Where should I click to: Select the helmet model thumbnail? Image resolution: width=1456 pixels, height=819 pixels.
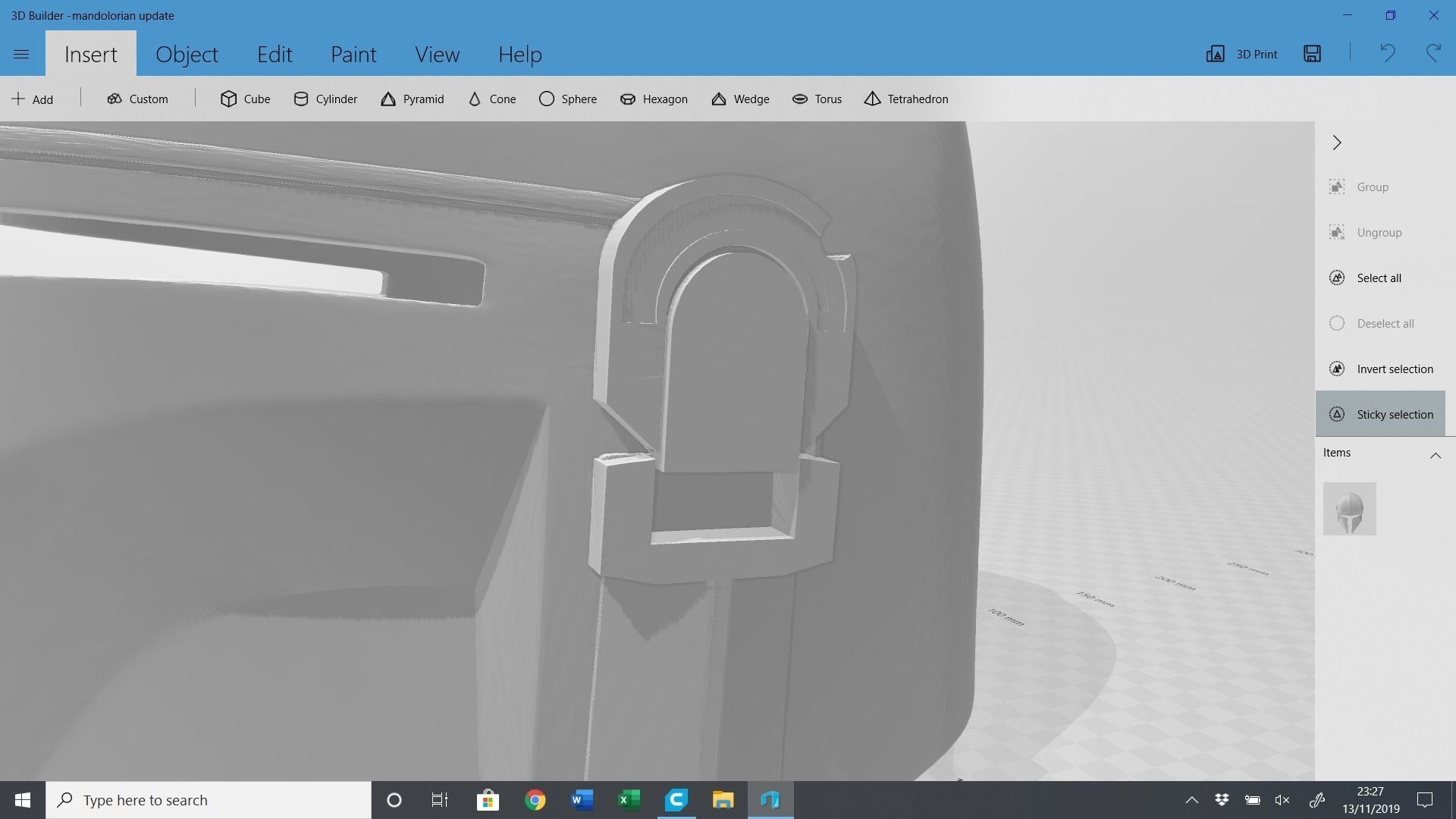click(x=1350, y=509)
